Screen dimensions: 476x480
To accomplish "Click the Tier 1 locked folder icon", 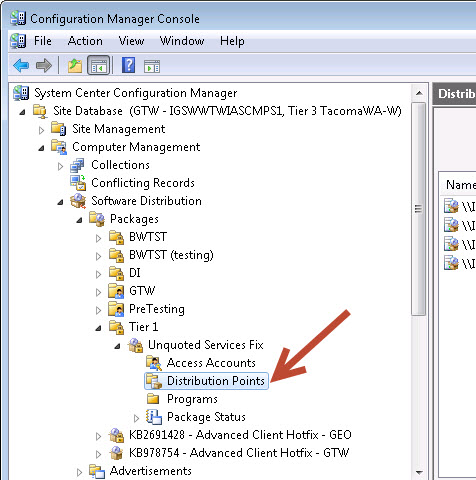I will click(116, 327).
